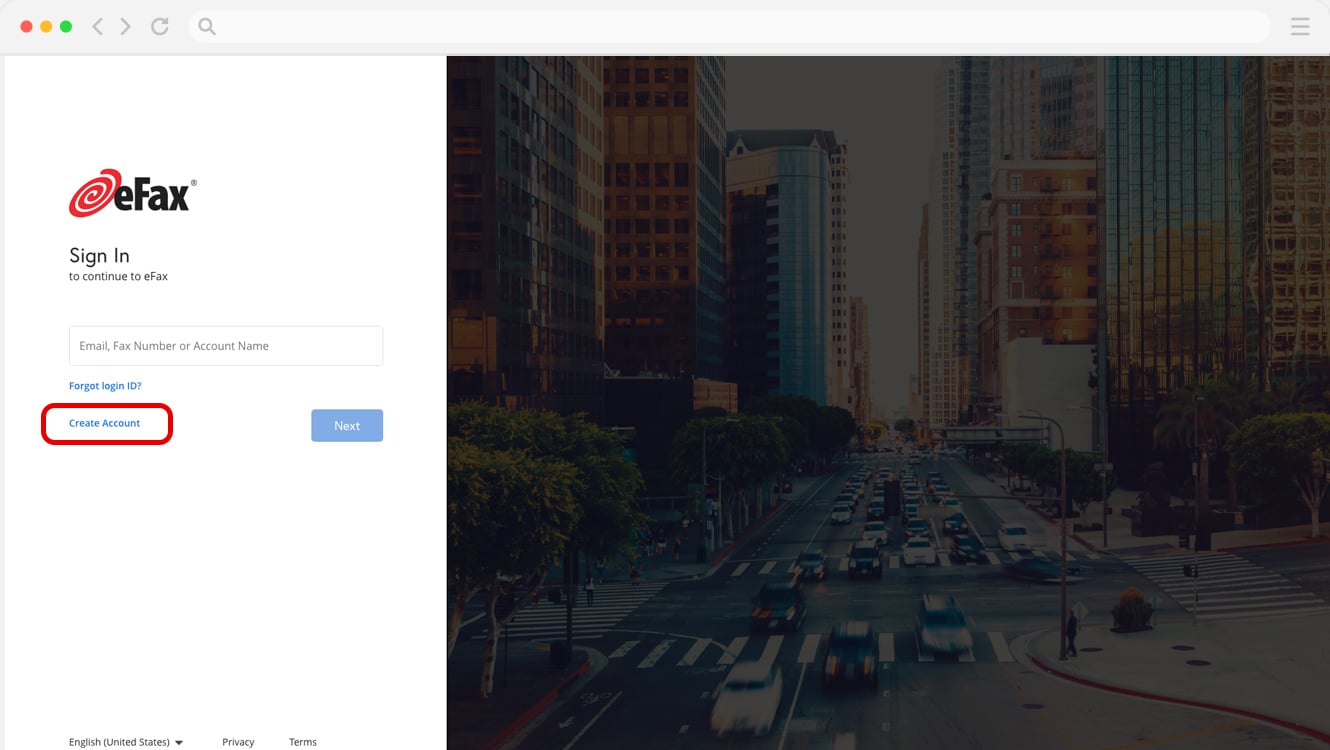Click the Next button
Viewport: 1330px width, 750px height.
click(347, 425)
